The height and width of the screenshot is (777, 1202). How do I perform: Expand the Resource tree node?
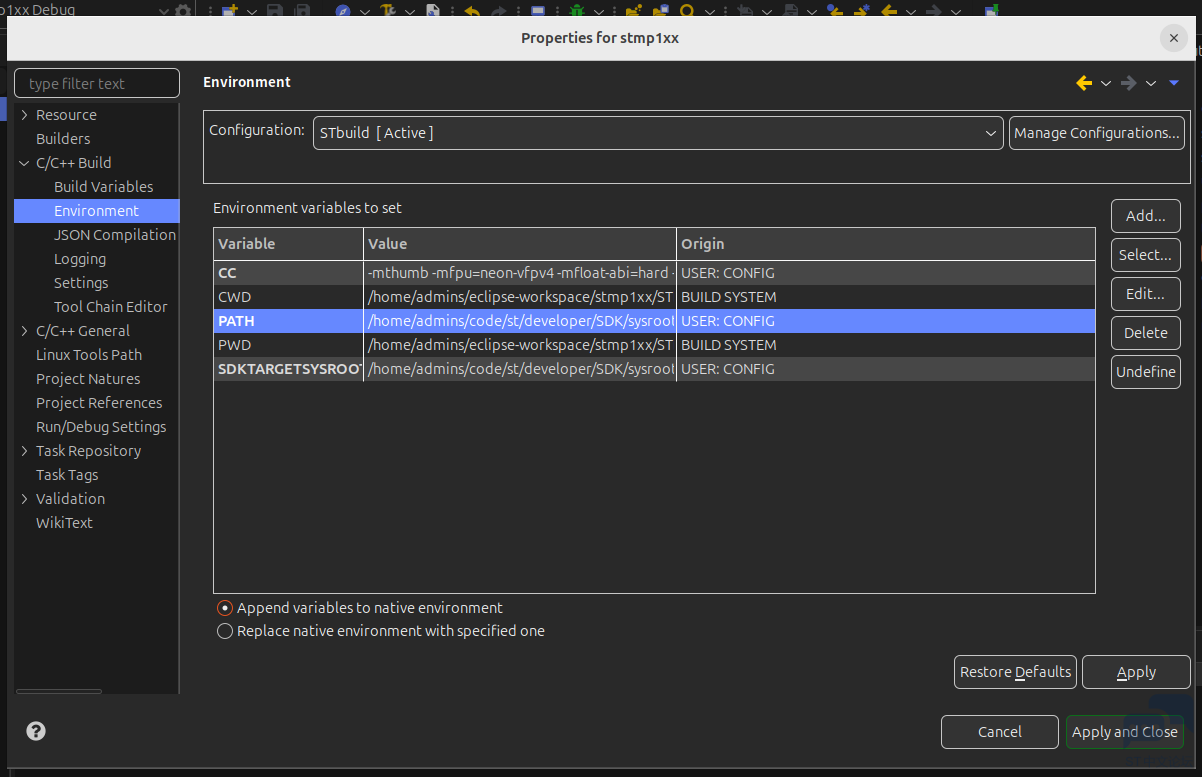[25, 115]
